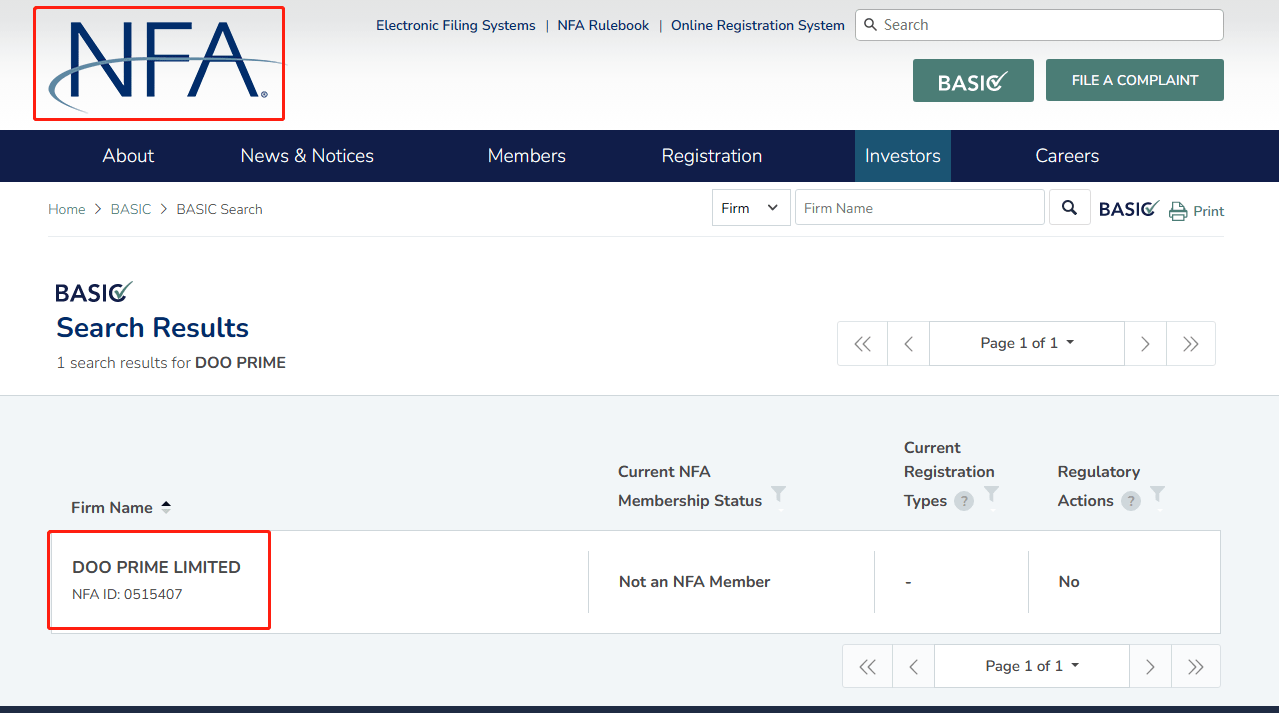
Task: Go to next page in top pagination
Action: coord(1145,344)
